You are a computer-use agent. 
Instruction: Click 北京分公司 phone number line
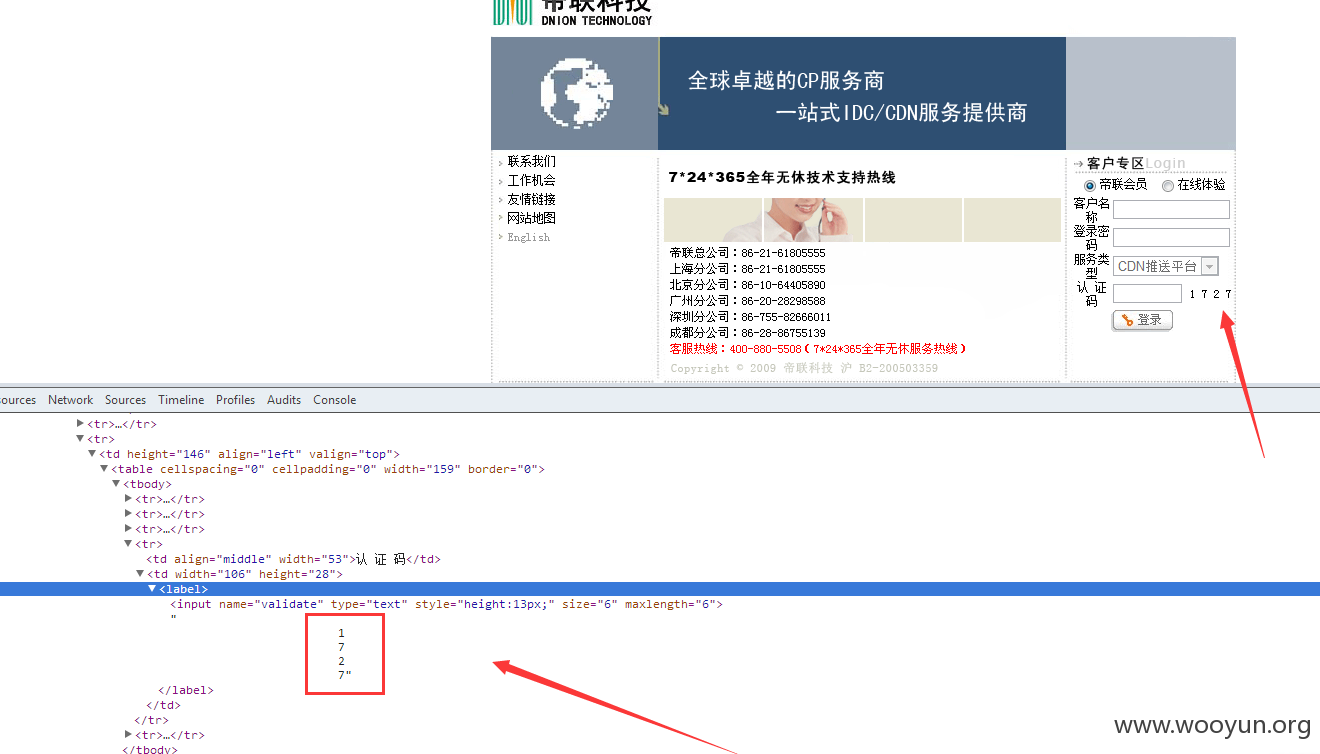coord(748,285)
